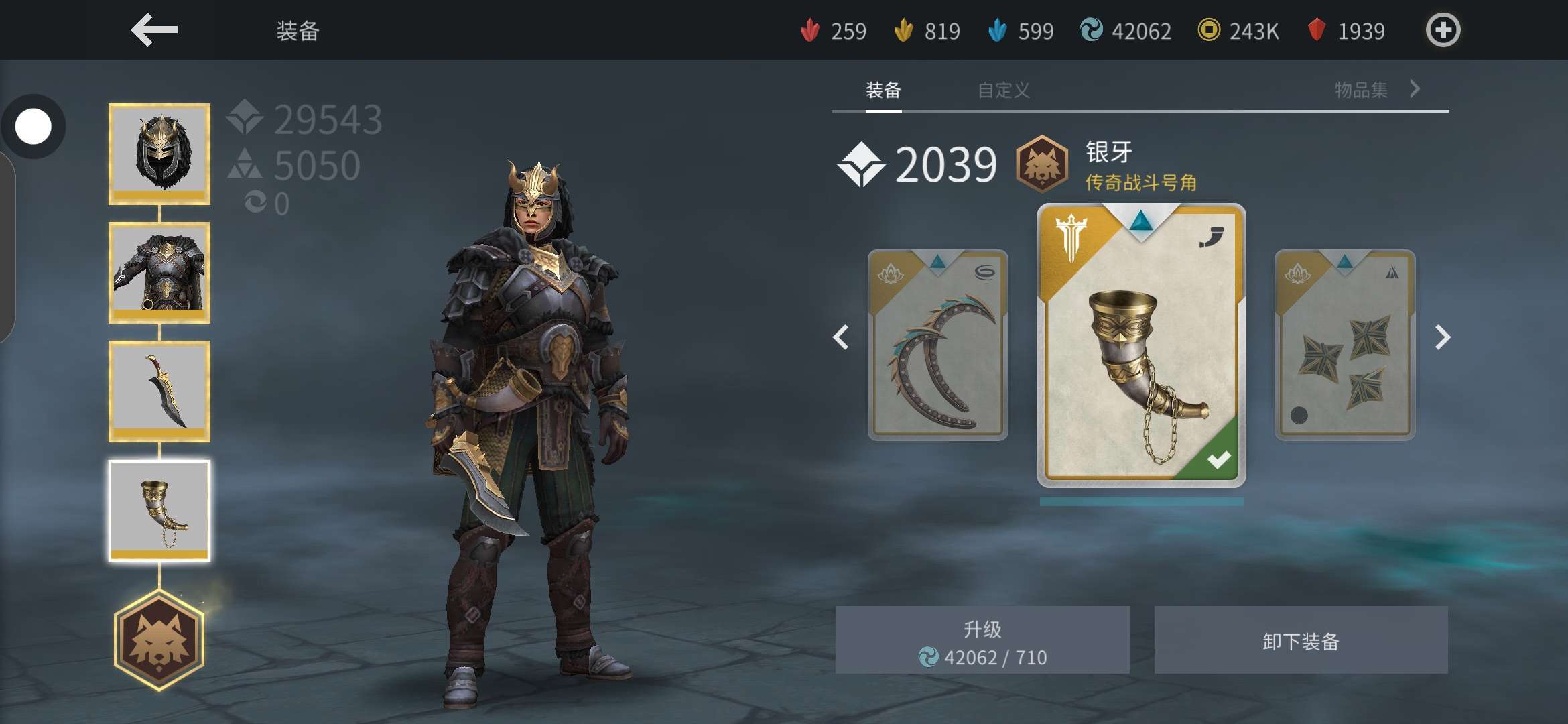1568x724 pixels.
Task: Open the wolf faction hexagon badge
Action: (159, 640)
